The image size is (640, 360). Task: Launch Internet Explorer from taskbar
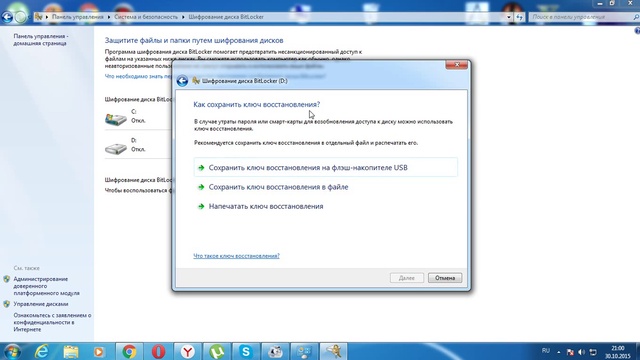coord(41,351)
